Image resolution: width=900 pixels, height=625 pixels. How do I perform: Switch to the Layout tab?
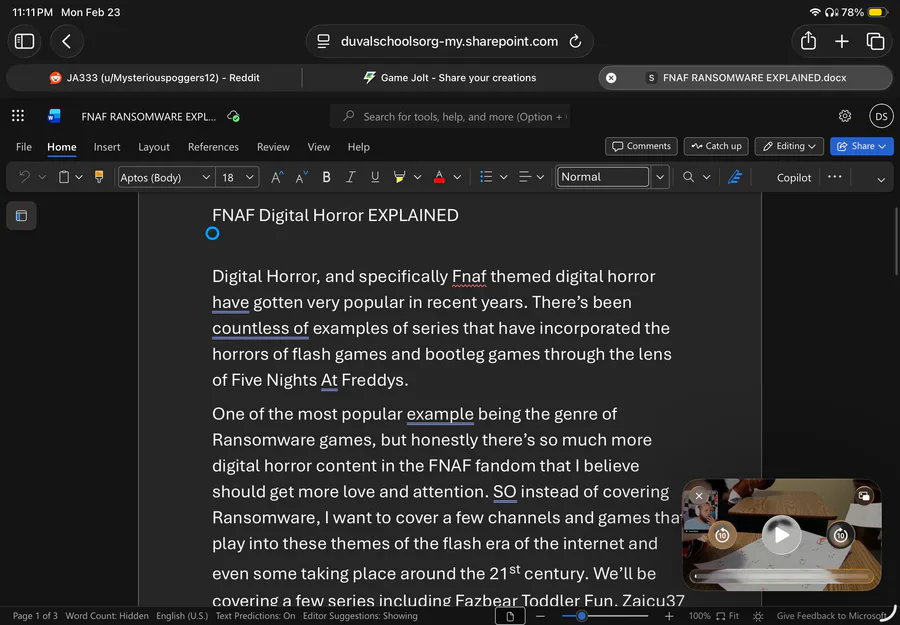tap(154, 147)
